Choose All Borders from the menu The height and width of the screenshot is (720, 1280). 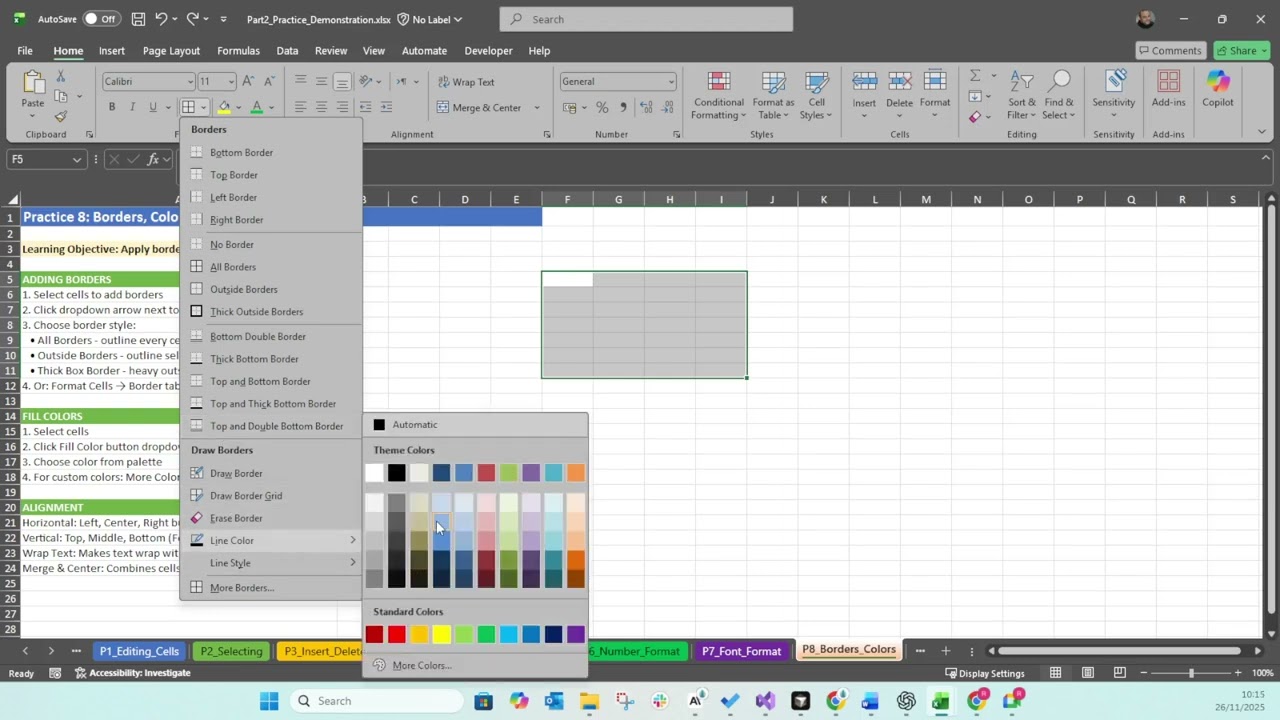click(x=271, y=267)
